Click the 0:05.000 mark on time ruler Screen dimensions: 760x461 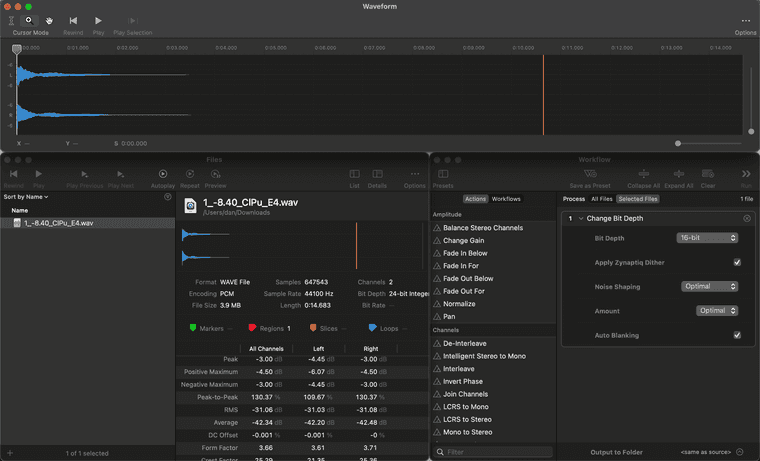[x=275, y=48]
